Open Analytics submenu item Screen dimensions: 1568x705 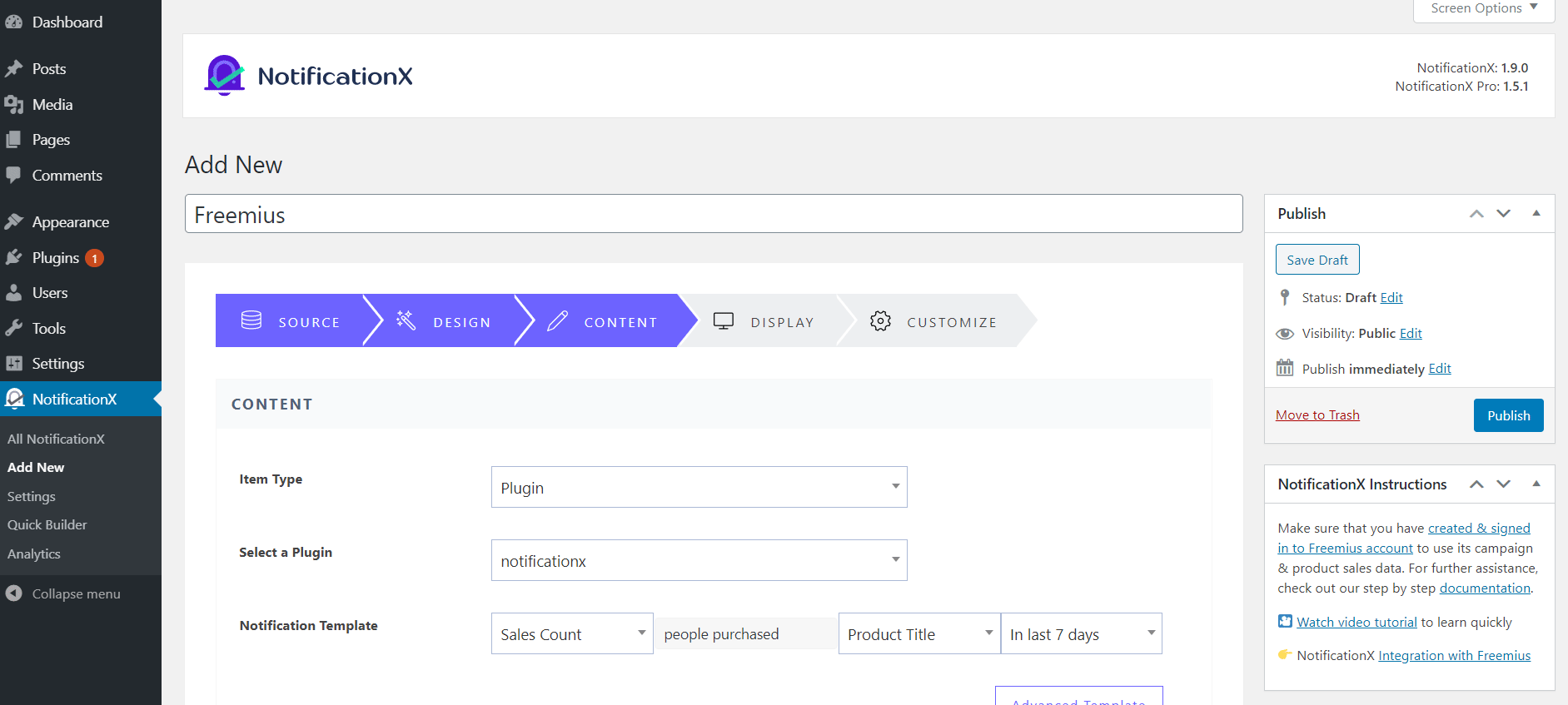pyautogui.click(x=34, y=554)
